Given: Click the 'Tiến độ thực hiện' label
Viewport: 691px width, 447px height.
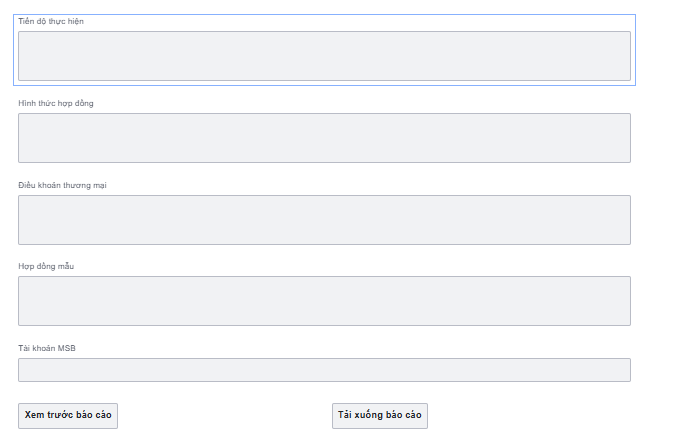Looking at the screenshot, I should point(51,21).
